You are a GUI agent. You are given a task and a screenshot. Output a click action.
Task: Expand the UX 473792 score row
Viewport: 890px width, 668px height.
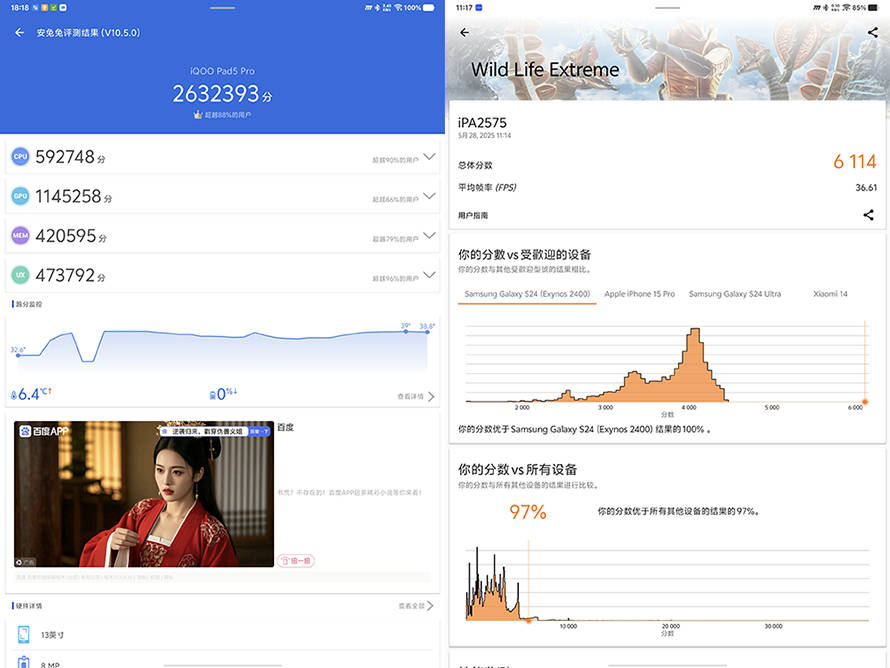(x=429, y=275)
